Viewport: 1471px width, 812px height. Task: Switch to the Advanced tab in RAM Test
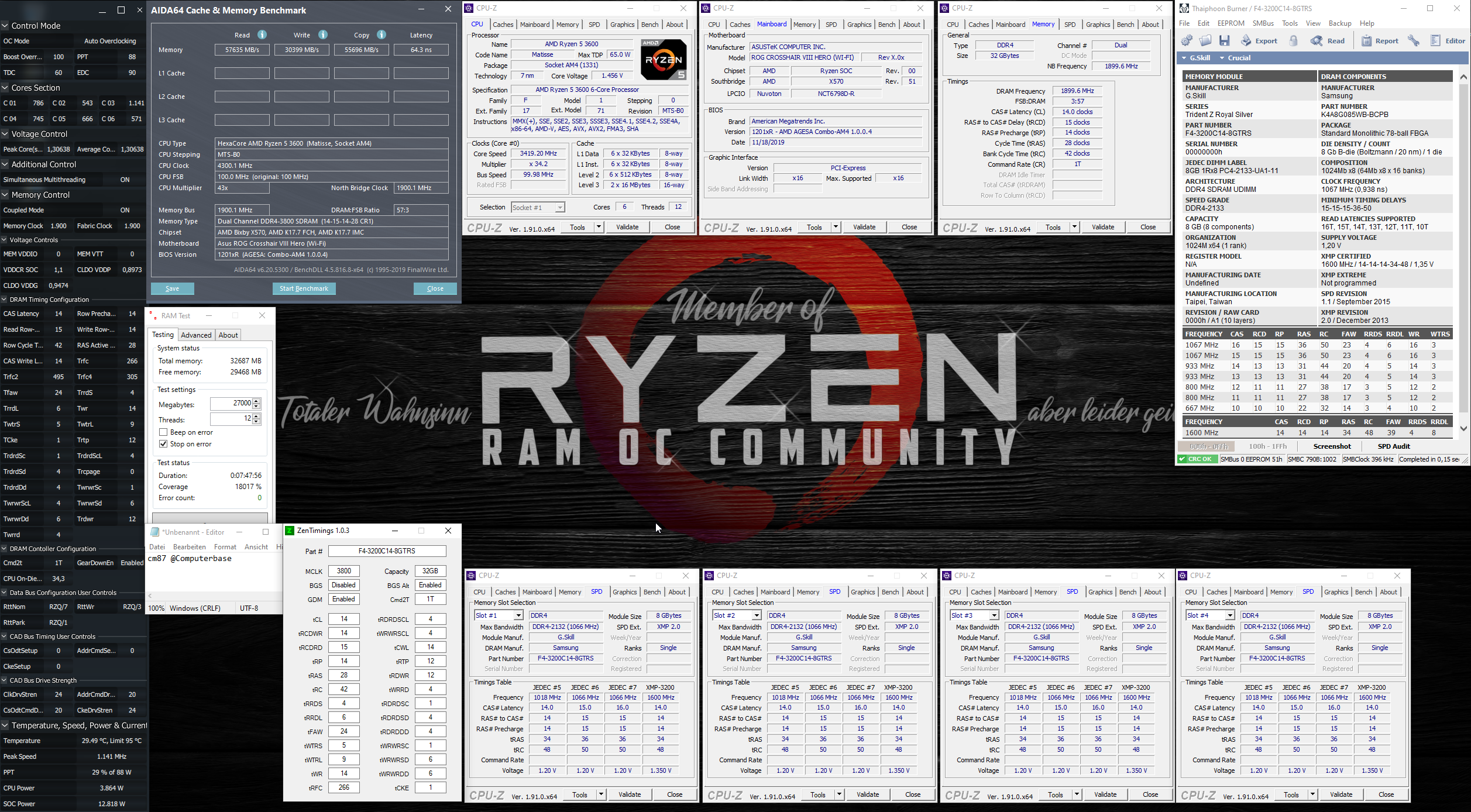coord(196,335)
